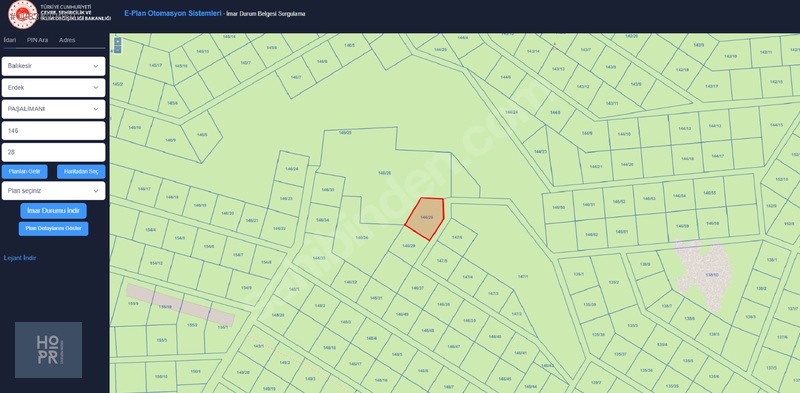
Task: Select parcel 154/8 on the map
Action: coord(266,262)
